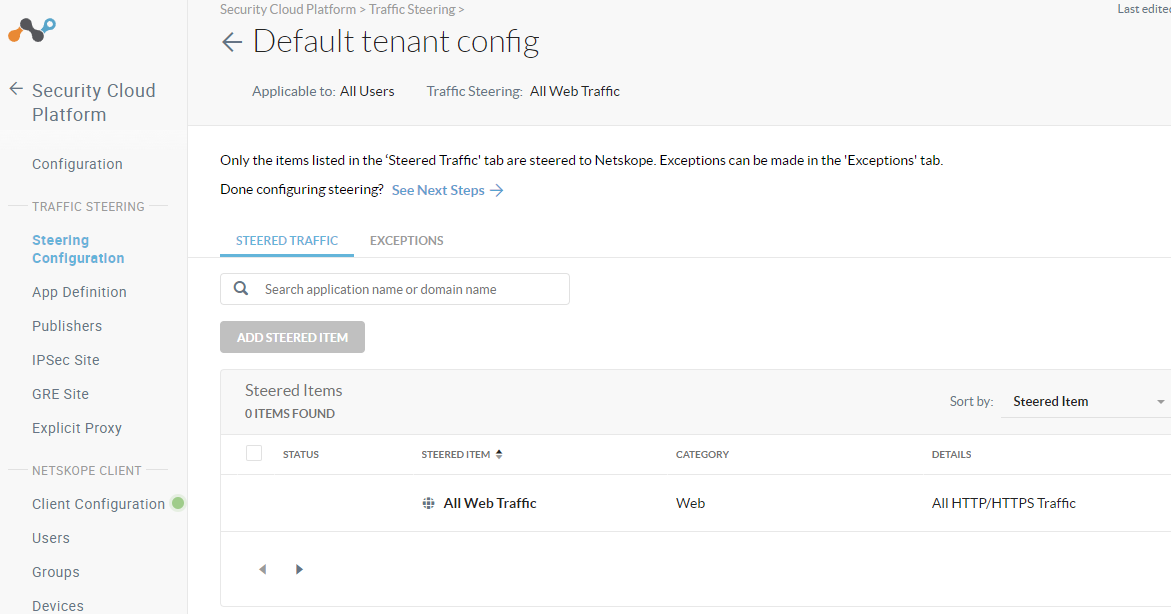This screenshot has height=614, width=1171.
Task: Open the Sort by Steered Item dropdown
Action: point(1087,401)
